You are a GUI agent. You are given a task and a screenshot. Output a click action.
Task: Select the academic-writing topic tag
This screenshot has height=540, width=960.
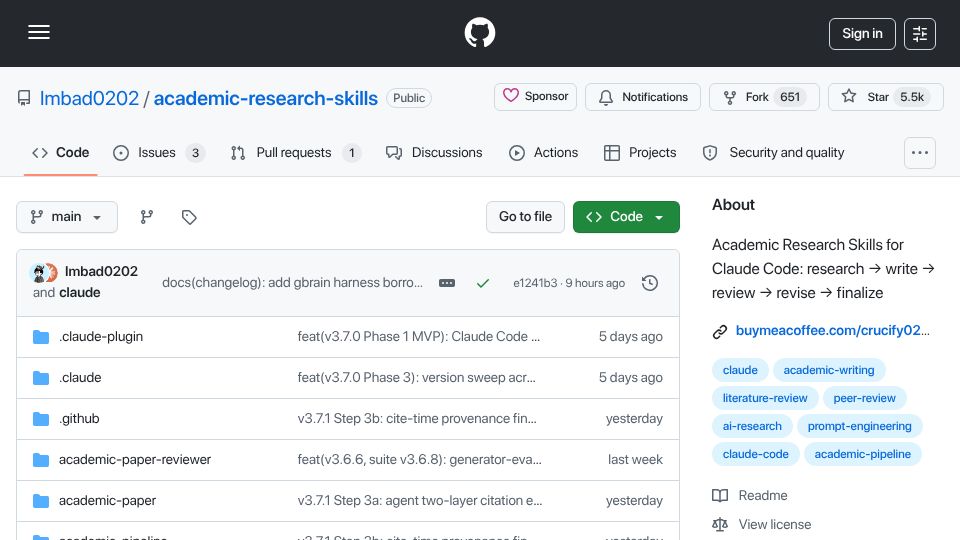tap(829, 370)
